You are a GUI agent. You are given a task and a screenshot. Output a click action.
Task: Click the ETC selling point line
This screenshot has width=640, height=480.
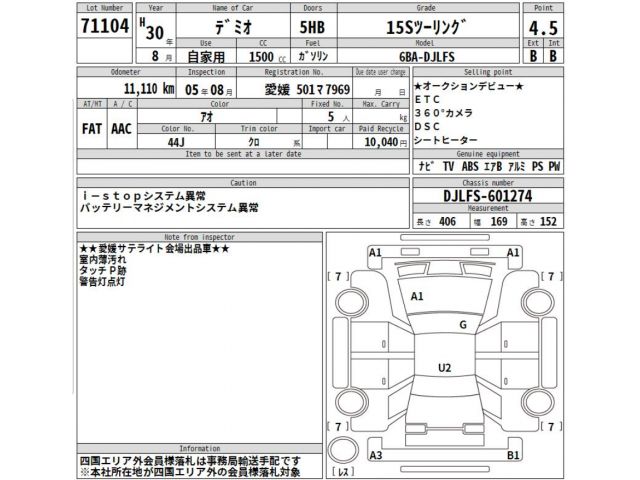click(x=427, y=100)
